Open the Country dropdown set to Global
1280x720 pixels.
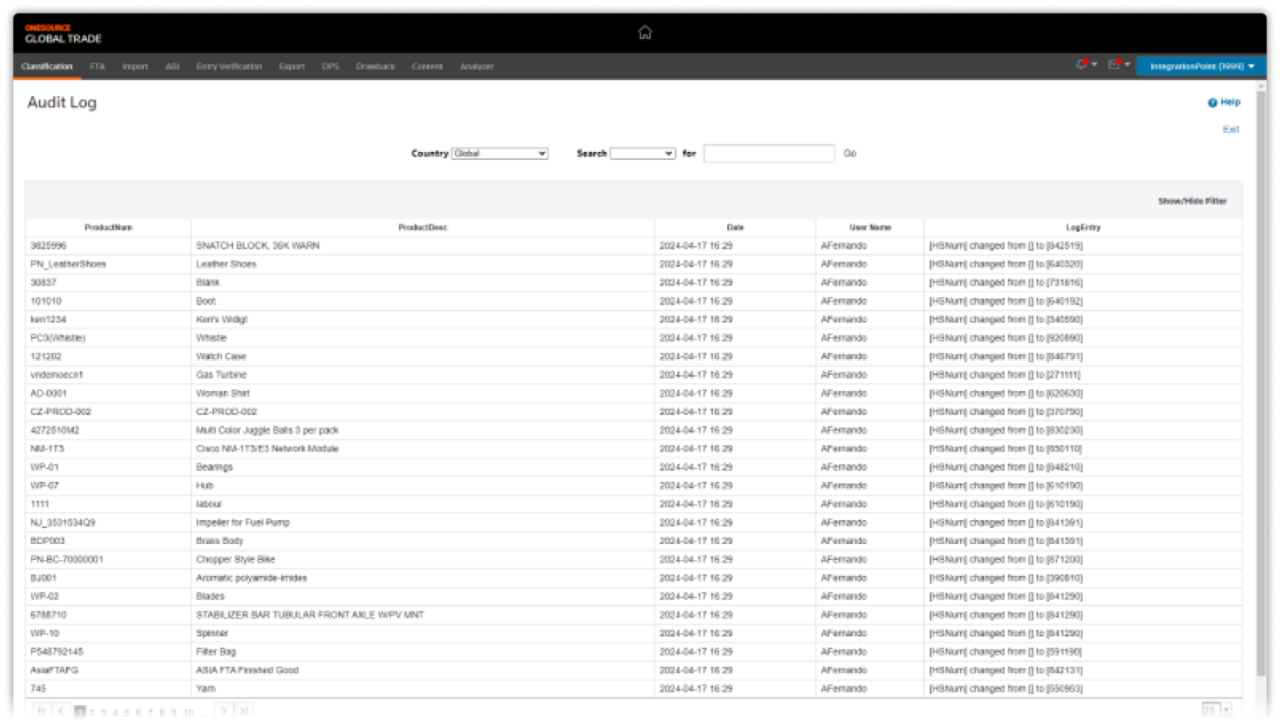coord(500,154)
